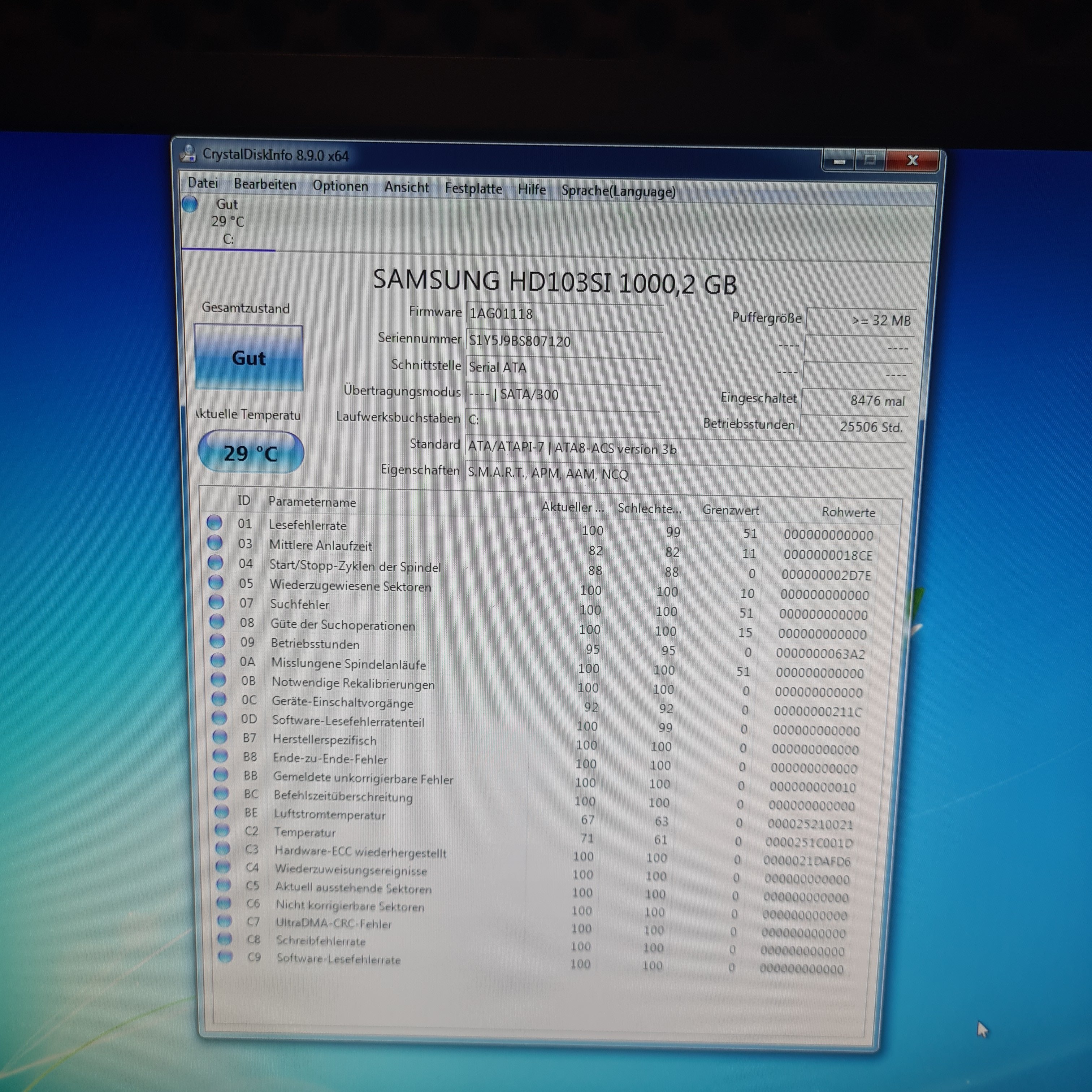Click status icon for B8 Ende-zu-Ende-Fehler

(x=220, y=755)
